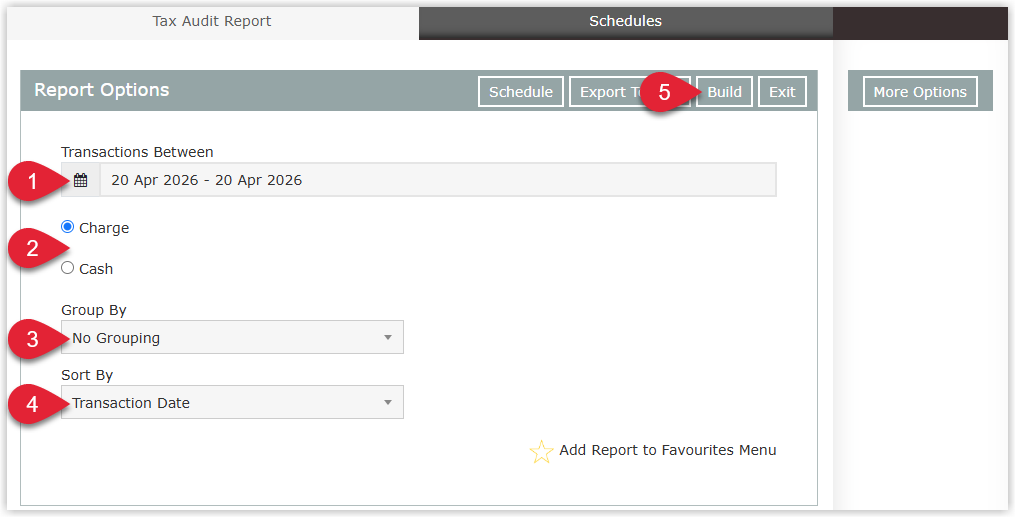This screenshot has width=1016, height=518.
Task: Switch to the Schedules tab
Action: tap(625, 21)
